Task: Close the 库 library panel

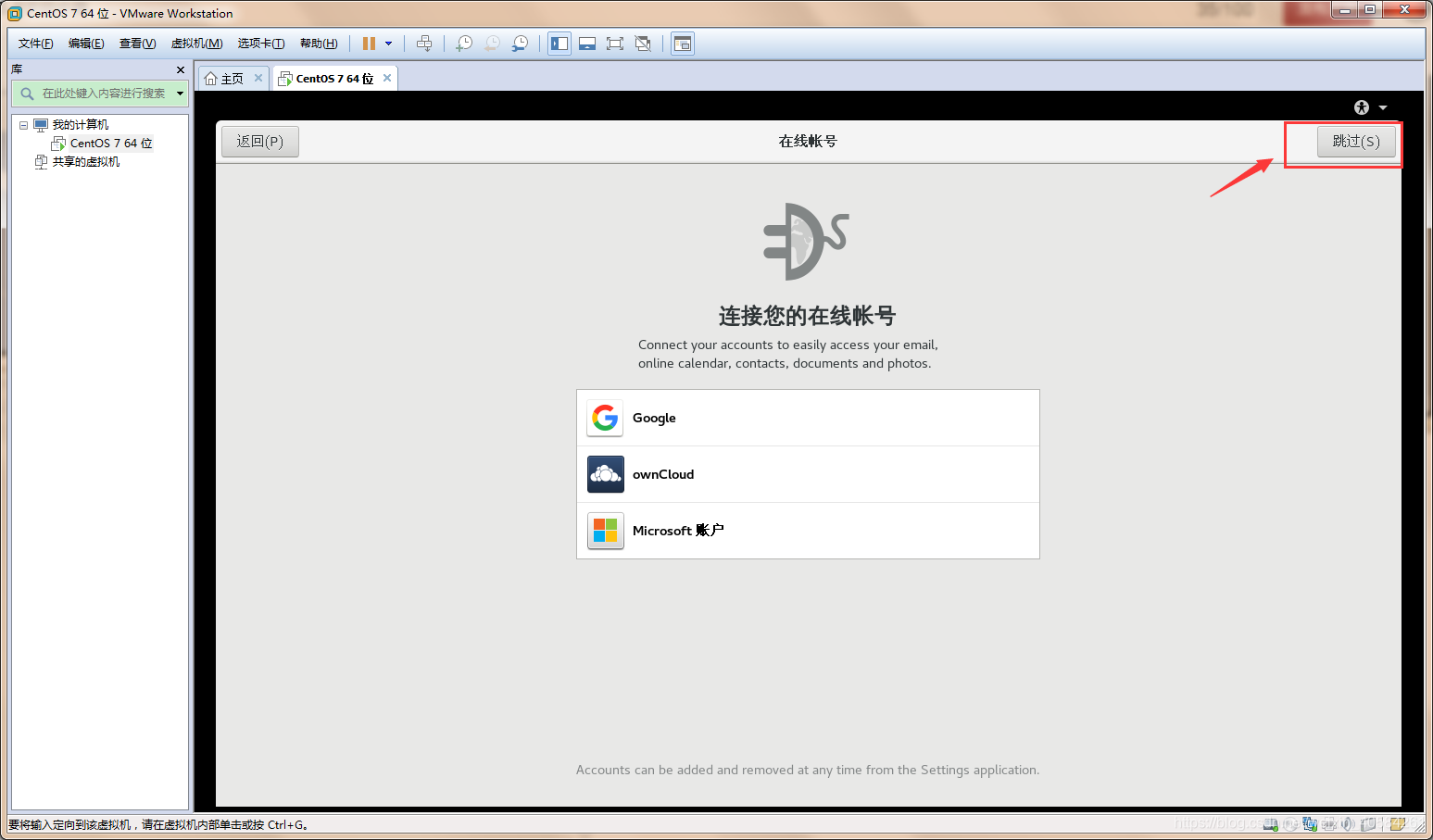Action: pyautogui.click(x=181, y=69)
